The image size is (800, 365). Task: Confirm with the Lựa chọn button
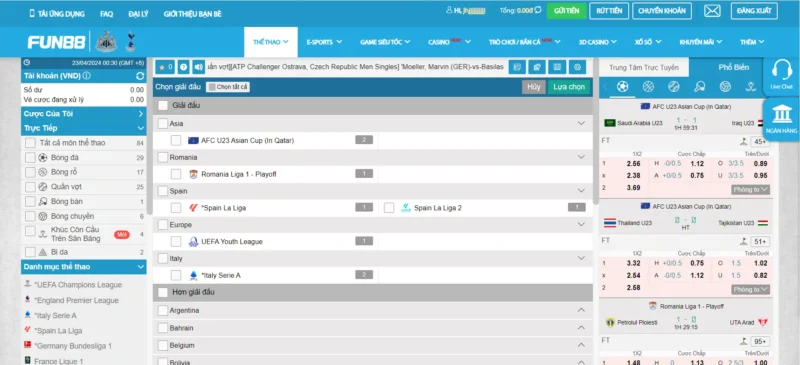[569, 87]
